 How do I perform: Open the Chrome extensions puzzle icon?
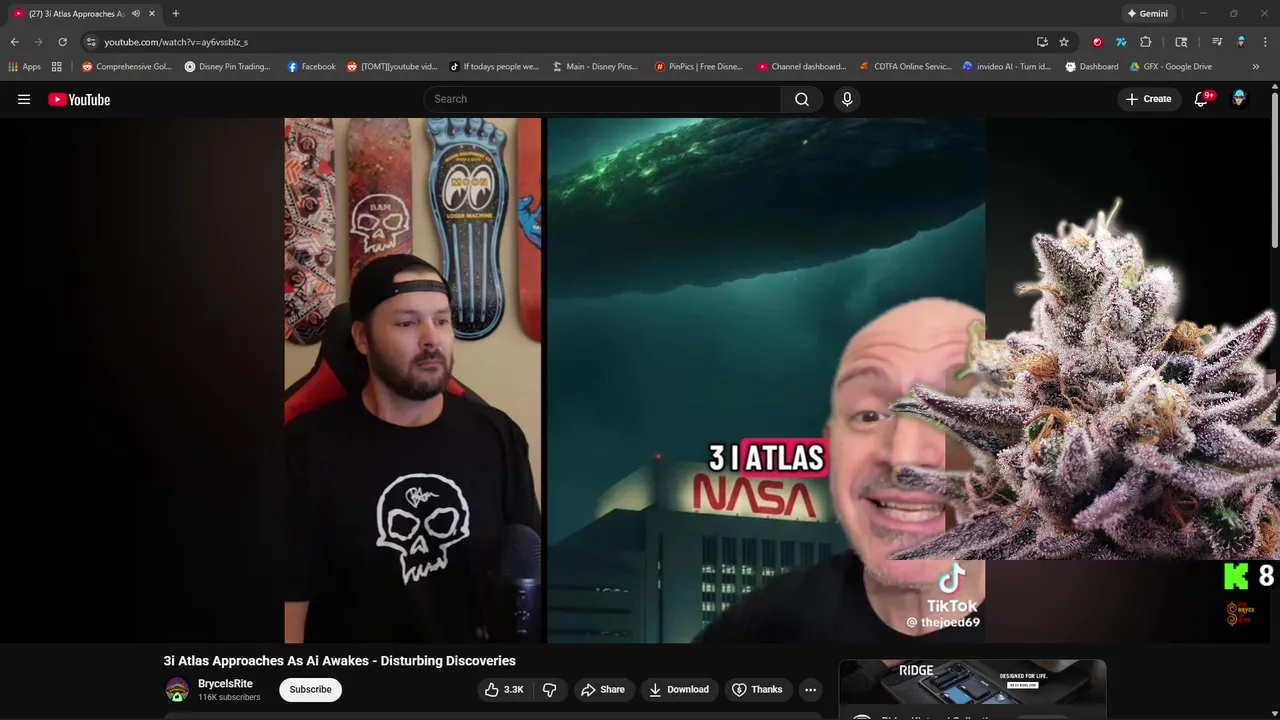tap(1146, 42)
